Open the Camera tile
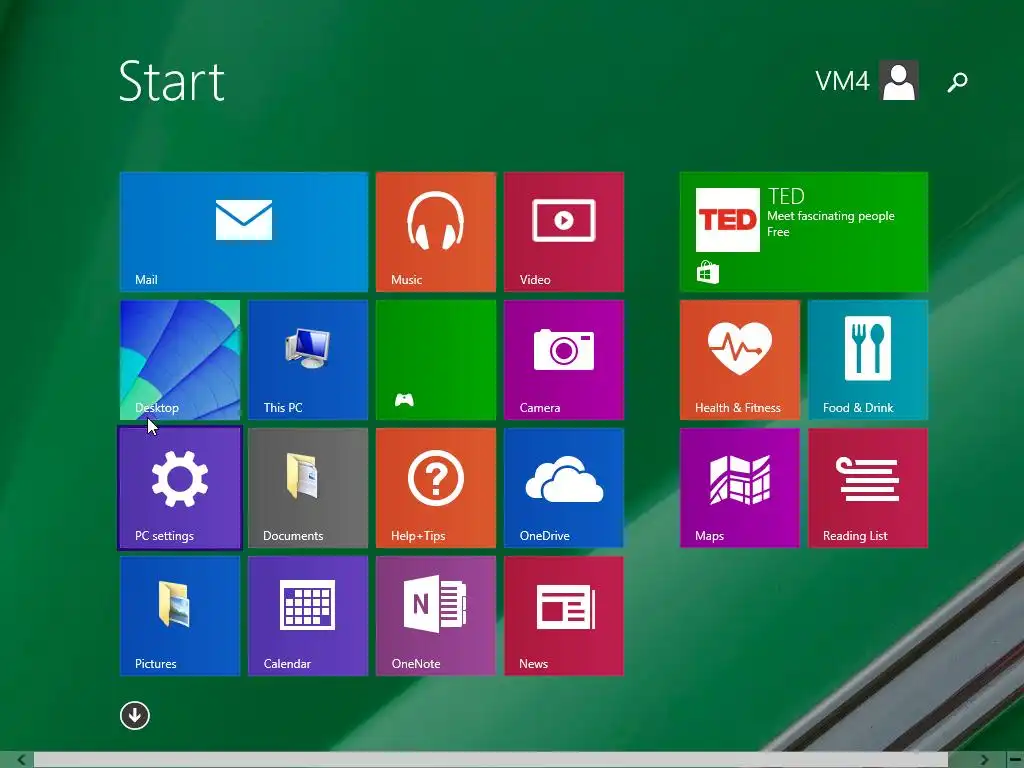 (x=564, y=360)
